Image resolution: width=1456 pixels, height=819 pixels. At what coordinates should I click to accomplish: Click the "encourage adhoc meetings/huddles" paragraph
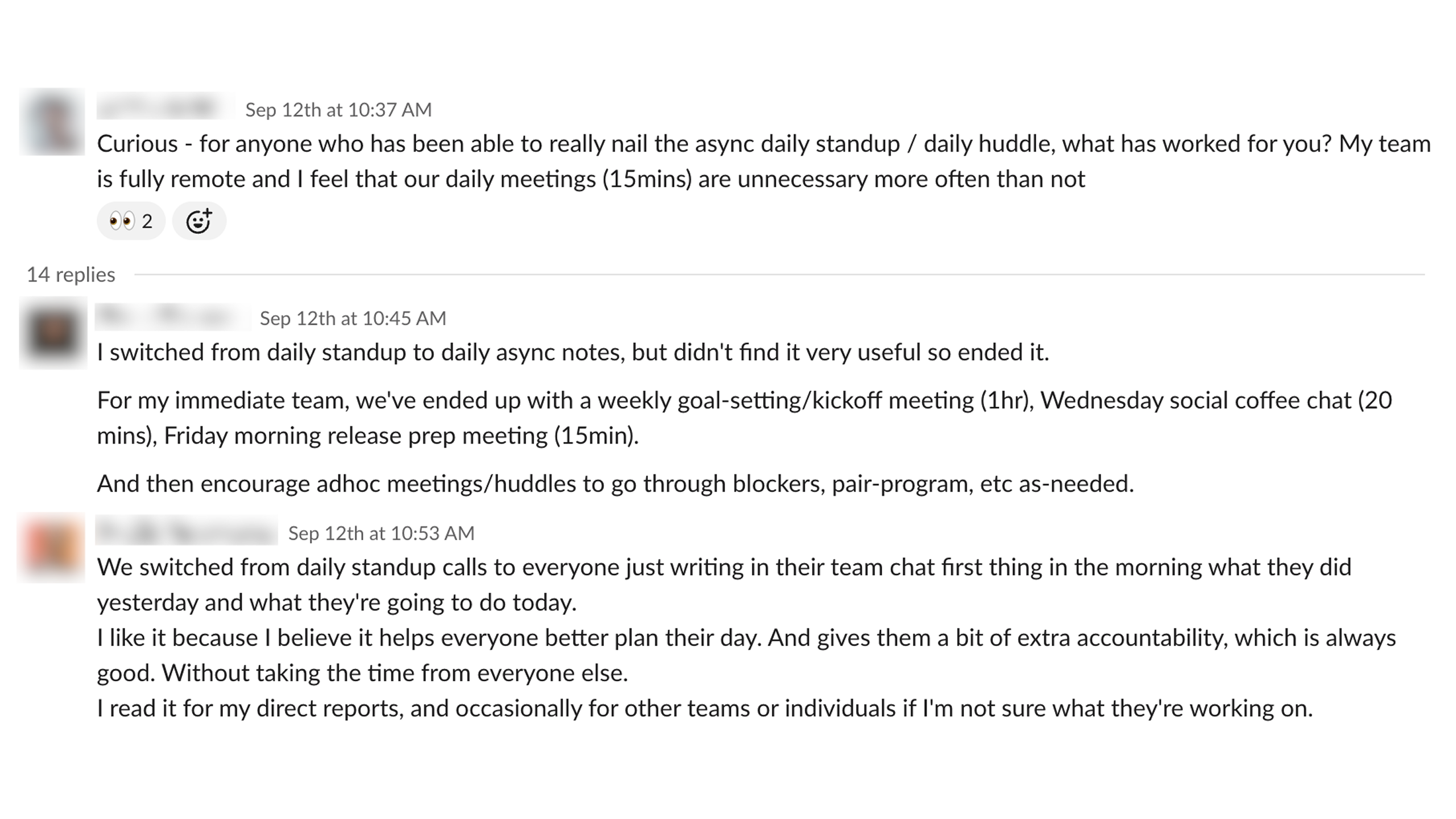(x=615, y=483)
